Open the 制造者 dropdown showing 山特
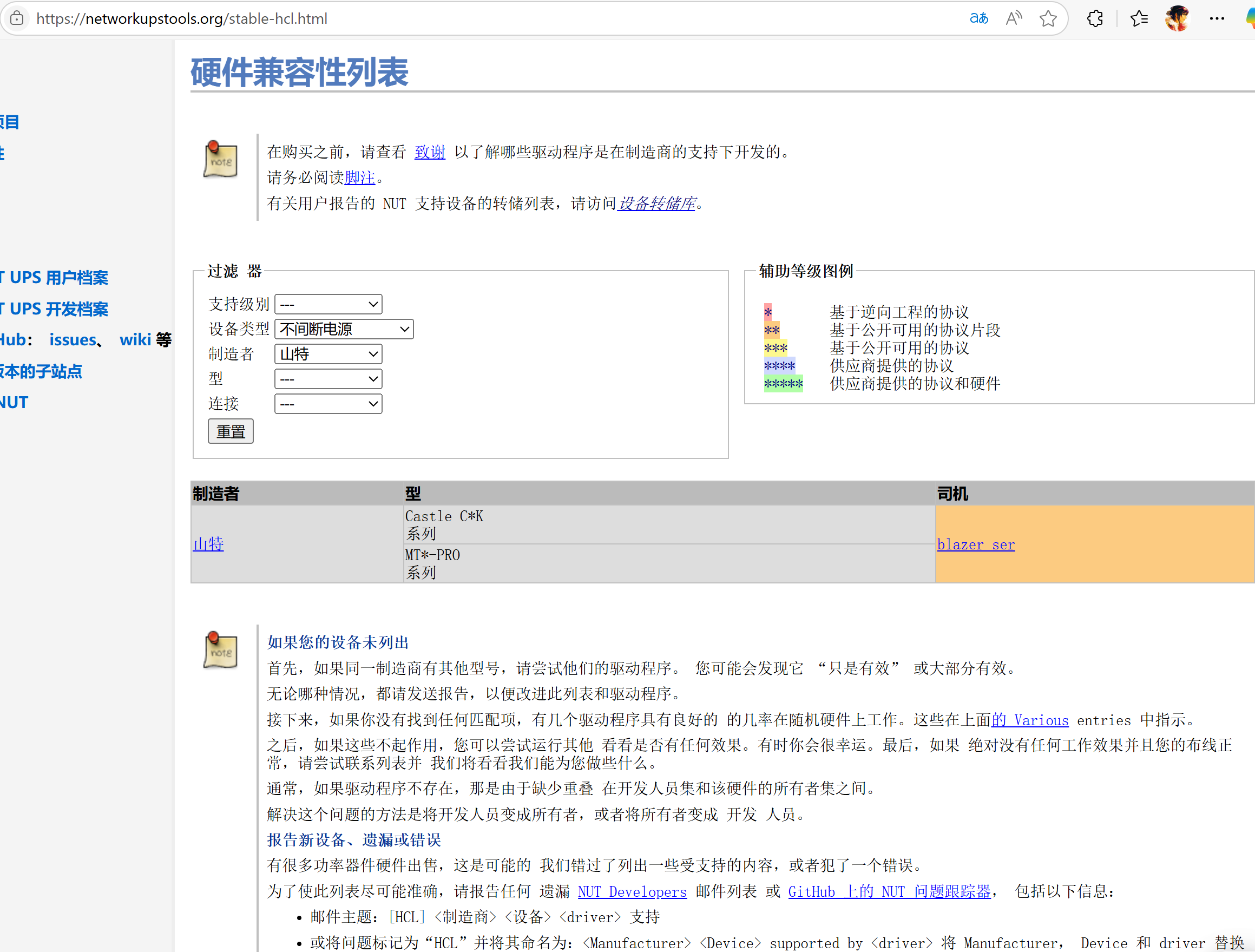Viewport: 1255px width, 952px height. pos(328,354)
